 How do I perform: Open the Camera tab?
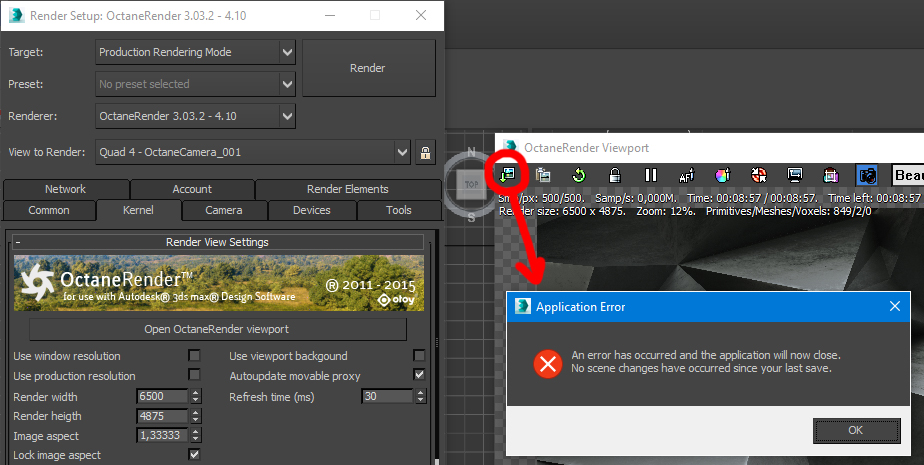224,210
